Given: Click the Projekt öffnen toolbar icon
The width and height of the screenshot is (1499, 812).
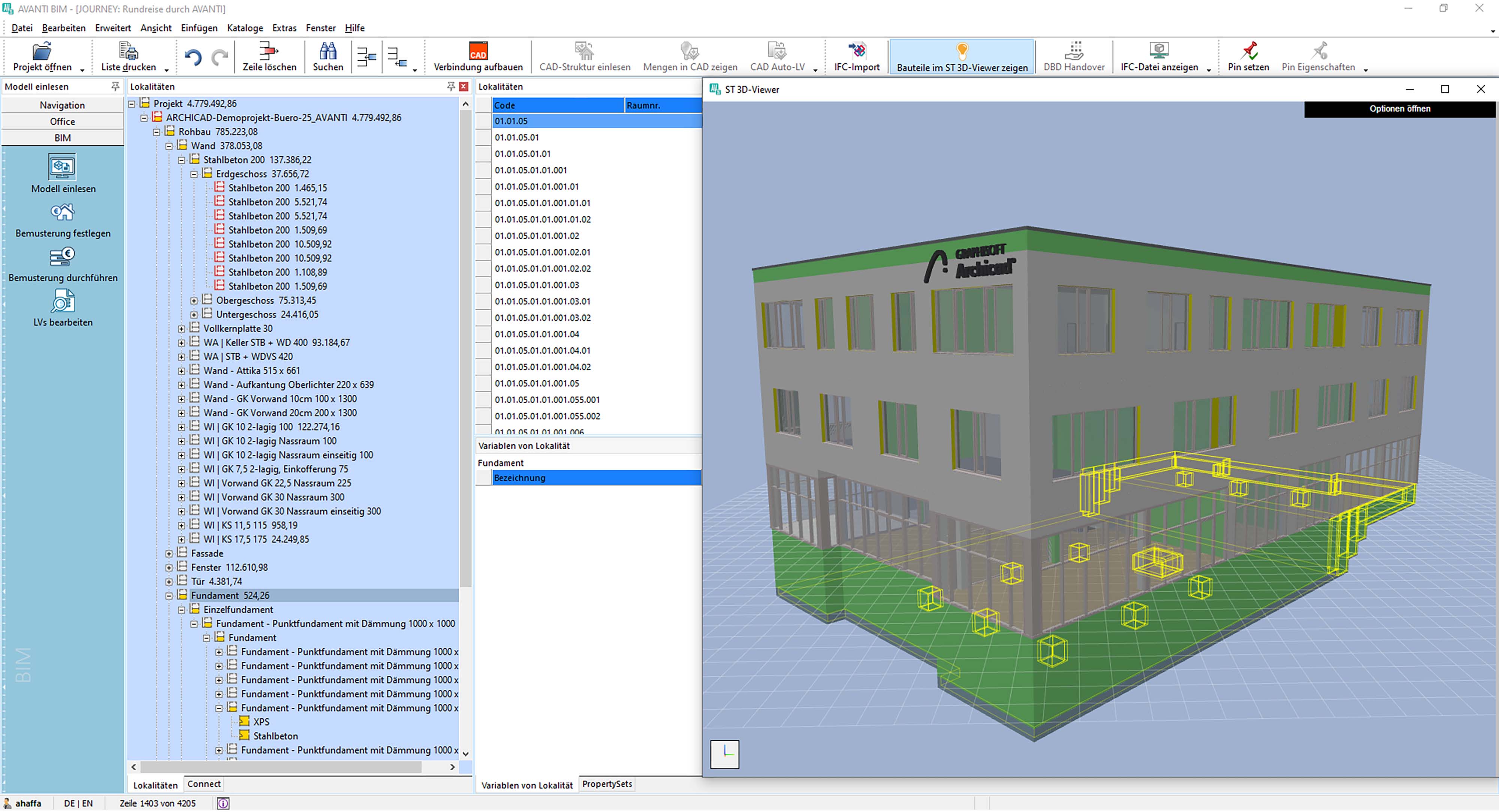Looking at the screenshot, I should tap(41, 52).
